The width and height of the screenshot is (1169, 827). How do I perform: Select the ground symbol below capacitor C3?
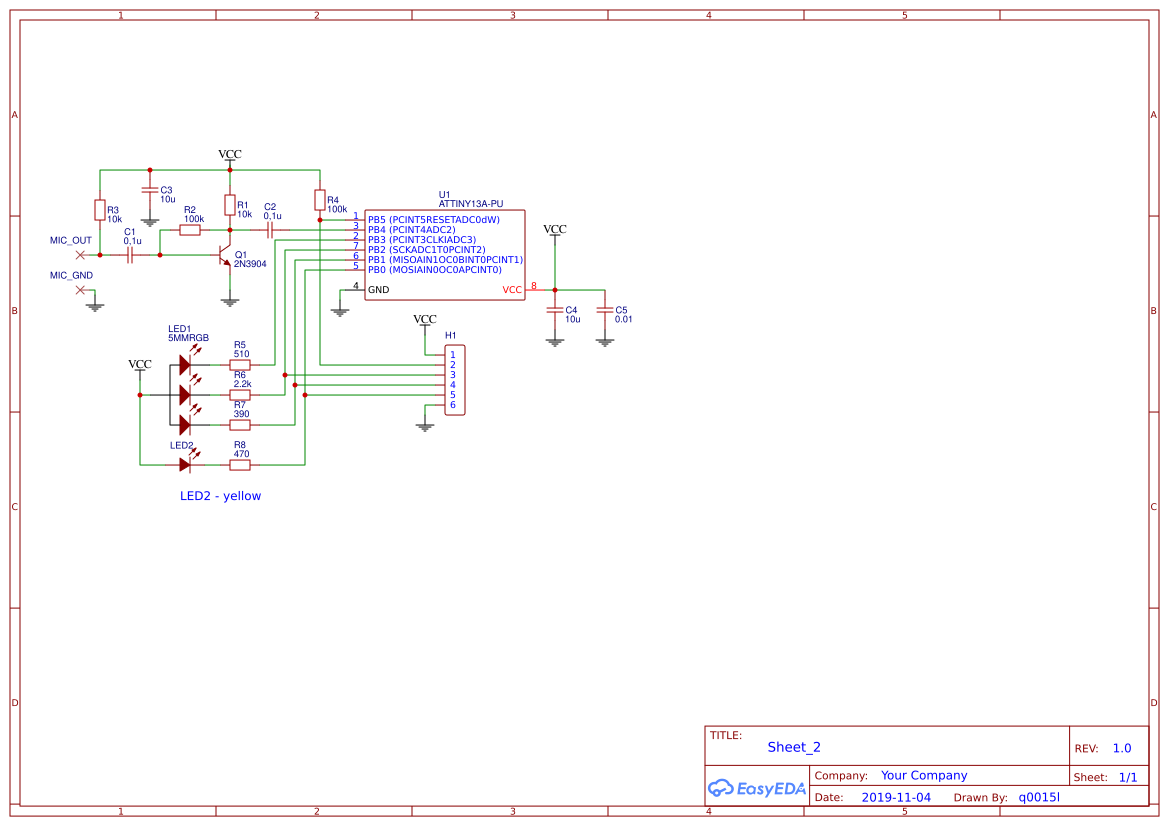click(x=150, y=221)
